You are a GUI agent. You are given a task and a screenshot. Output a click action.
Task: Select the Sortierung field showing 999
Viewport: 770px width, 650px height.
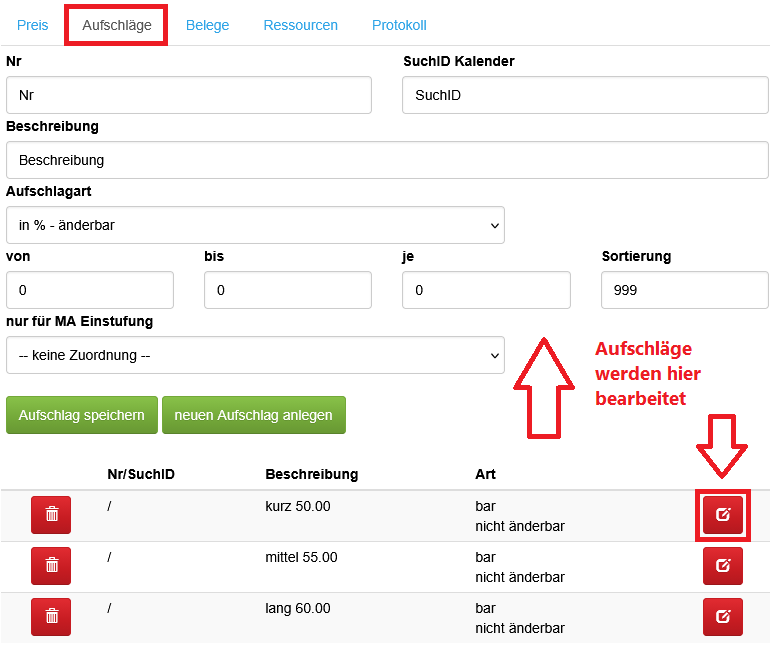click(685, 290)
